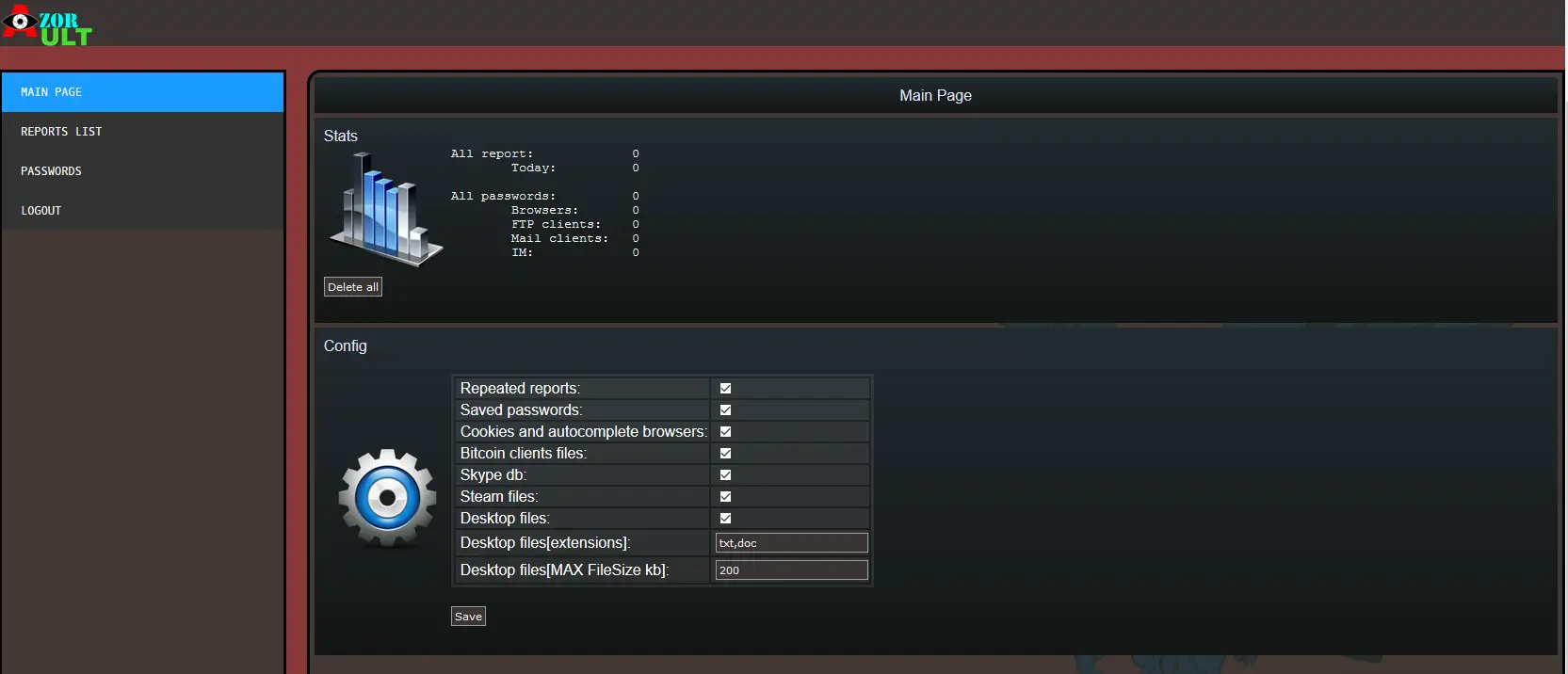
Task: Select Logout in the sidebar
Action: point(143,211)
